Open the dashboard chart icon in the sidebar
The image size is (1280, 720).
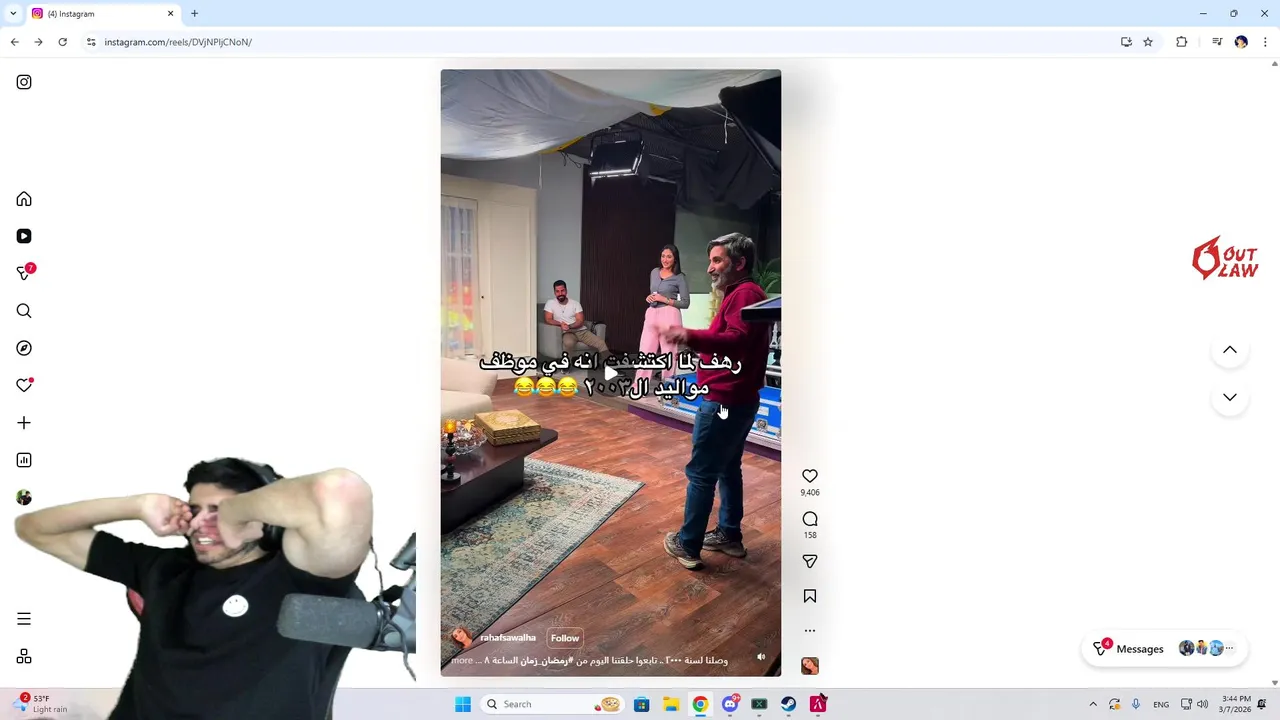(x=24, y=460)
